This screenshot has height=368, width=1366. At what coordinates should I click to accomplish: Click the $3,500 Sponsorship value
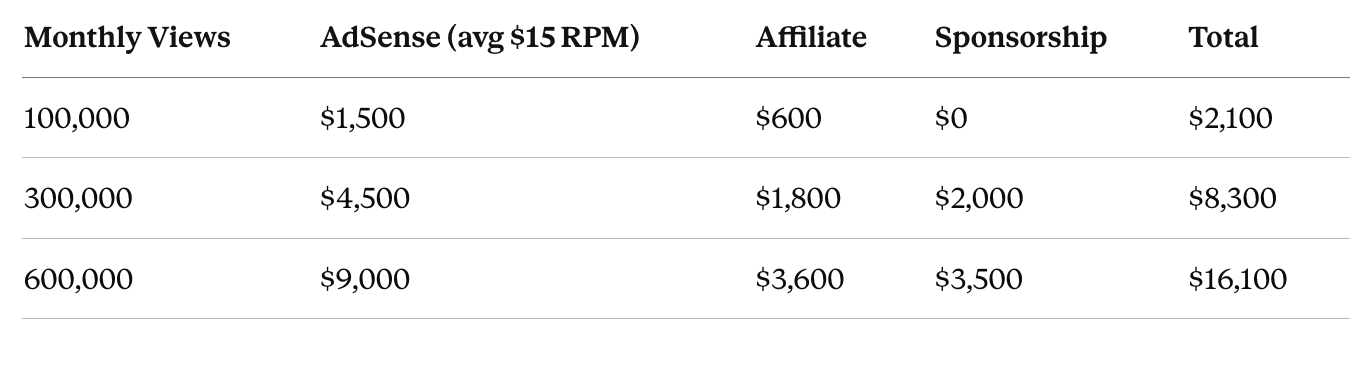click(979, 279)
